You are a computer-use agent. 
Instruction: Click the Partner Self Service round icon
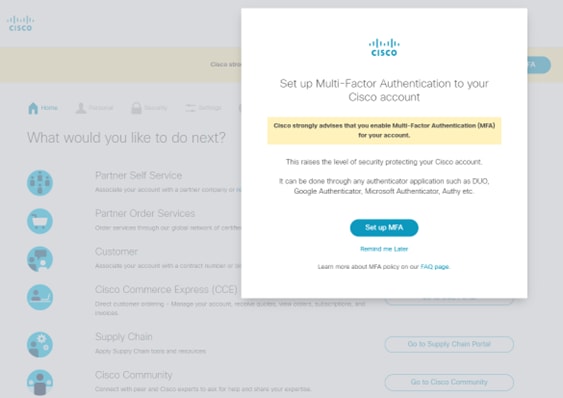click(x=40, y=183)
